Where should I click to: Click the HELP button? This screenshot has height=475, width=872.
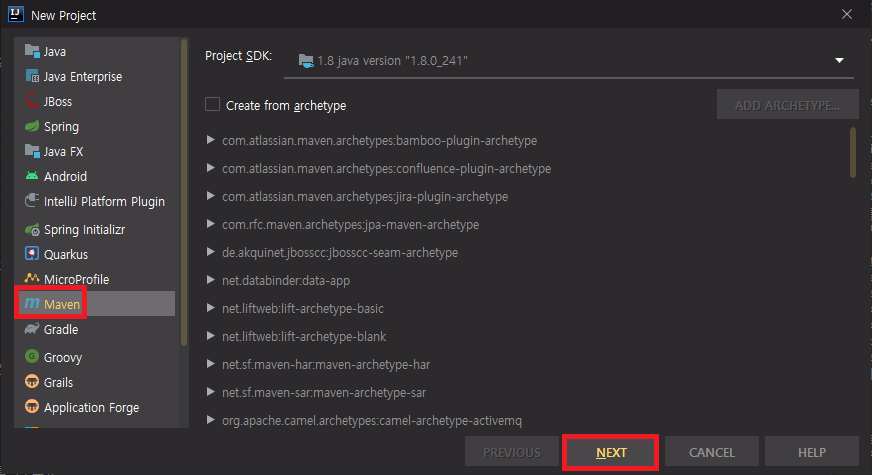(x=811, y=452)
